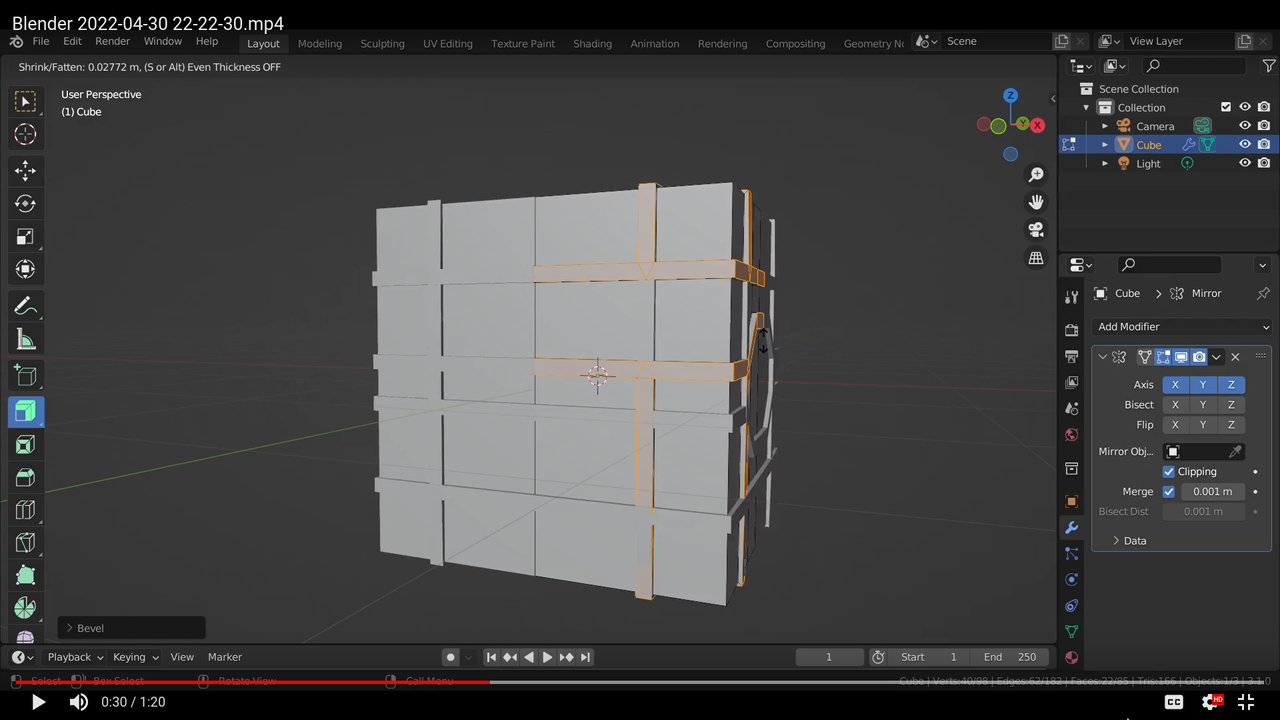Enable the Y axis on Mirror modifier
The image size is (1280, 720).
[x=1203, y=384]
